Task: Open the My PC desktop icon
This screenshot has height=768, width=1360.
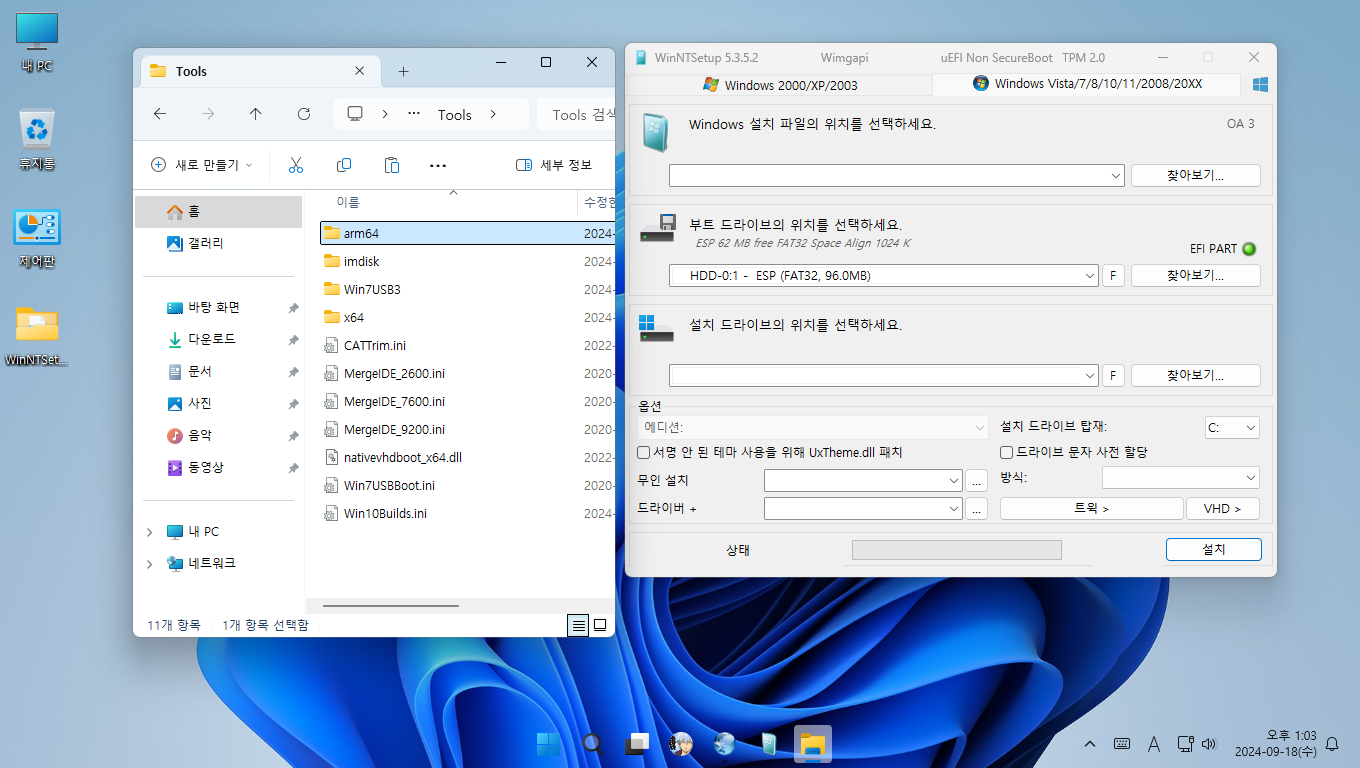Action: tap(37, 43)
